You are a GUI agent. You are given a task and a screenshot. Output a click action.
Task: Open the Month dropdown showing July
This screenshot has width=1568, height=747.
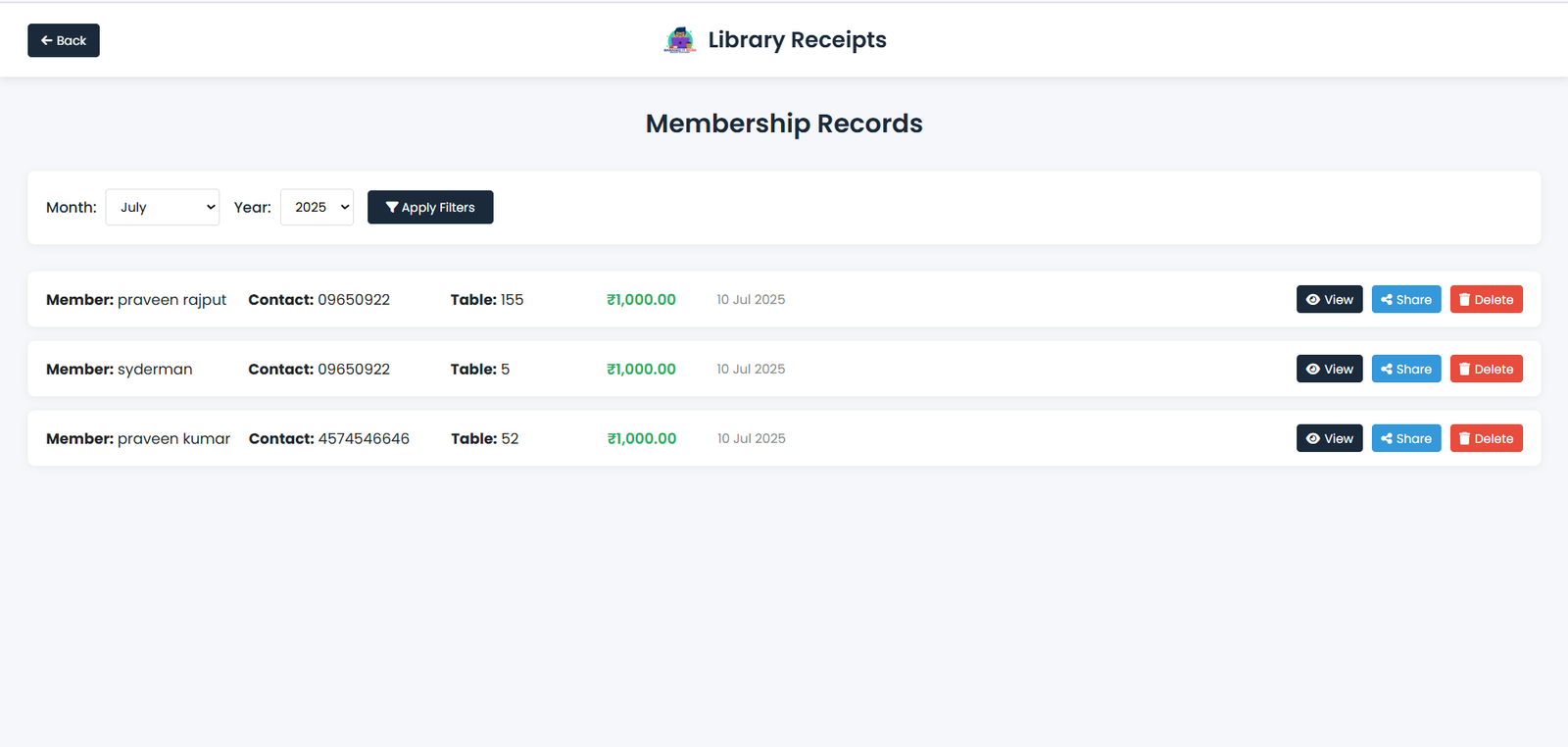coord(163,207)
